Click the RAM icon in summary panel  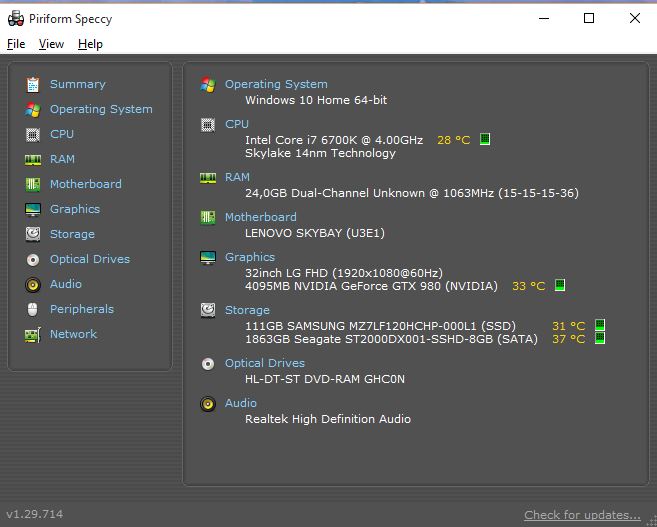[x=208, y=178]
